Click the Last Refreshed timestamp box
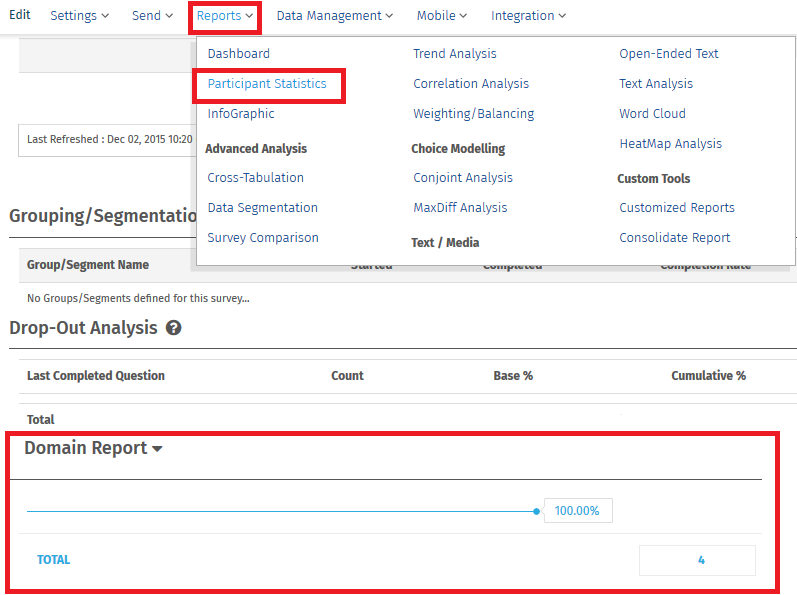The height and width of the screenshot is (595, 797). tap(107, 140)
